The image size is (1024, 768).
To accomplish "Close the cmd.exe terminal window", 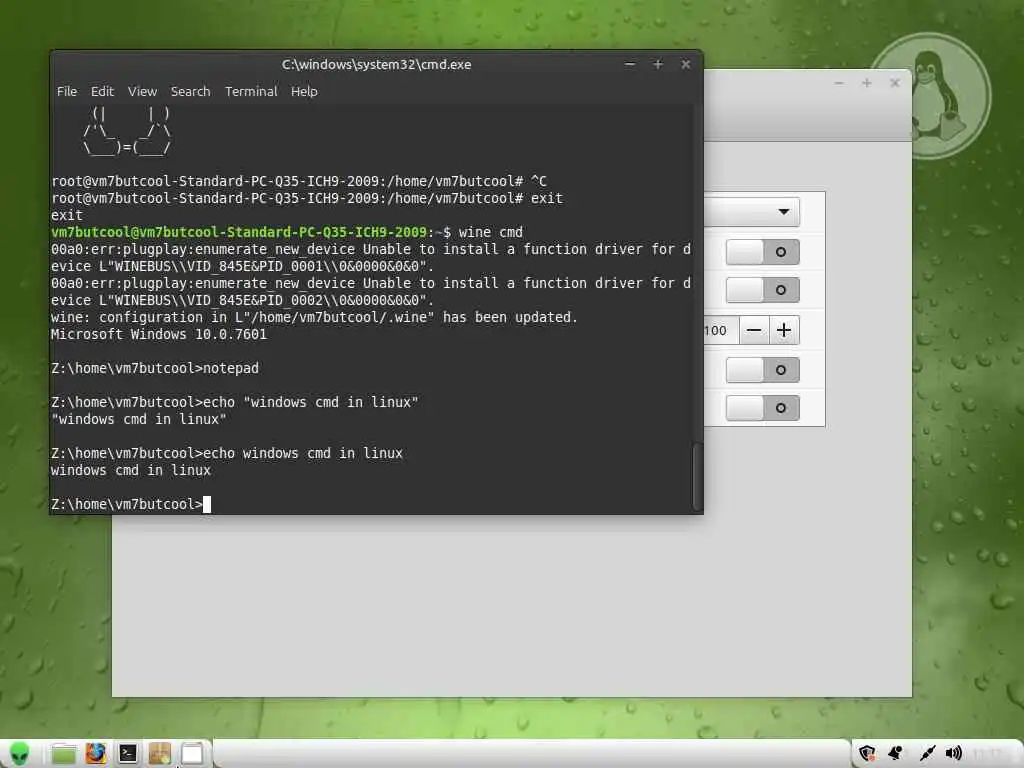I will [x=686, y=64].
